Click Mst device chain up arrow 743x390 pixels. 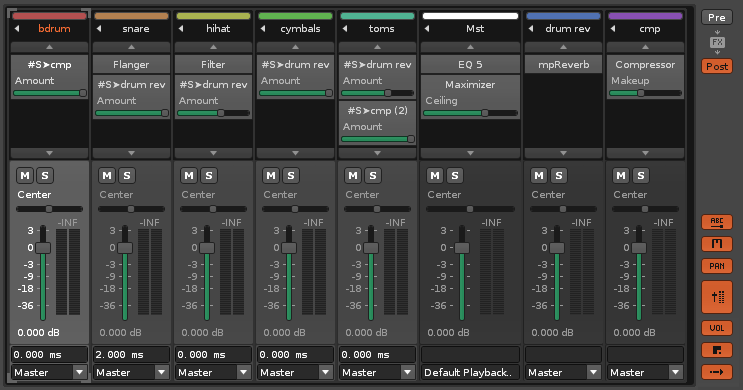(470, 47)
